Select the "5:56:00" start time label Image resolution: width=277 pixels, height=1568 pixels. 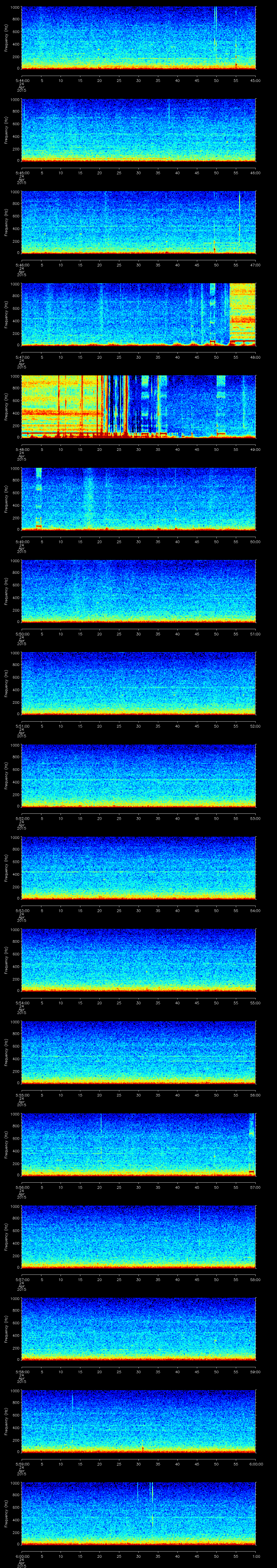click(21, 1187)
